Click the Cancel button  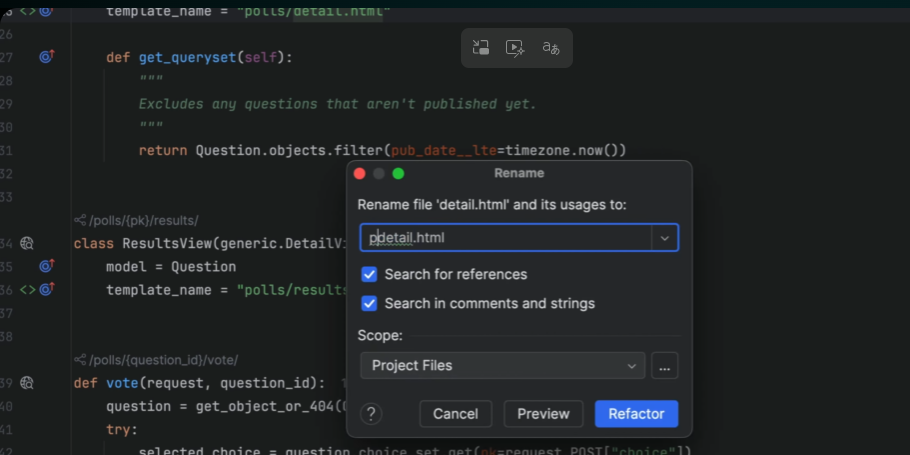click(456, 414)
